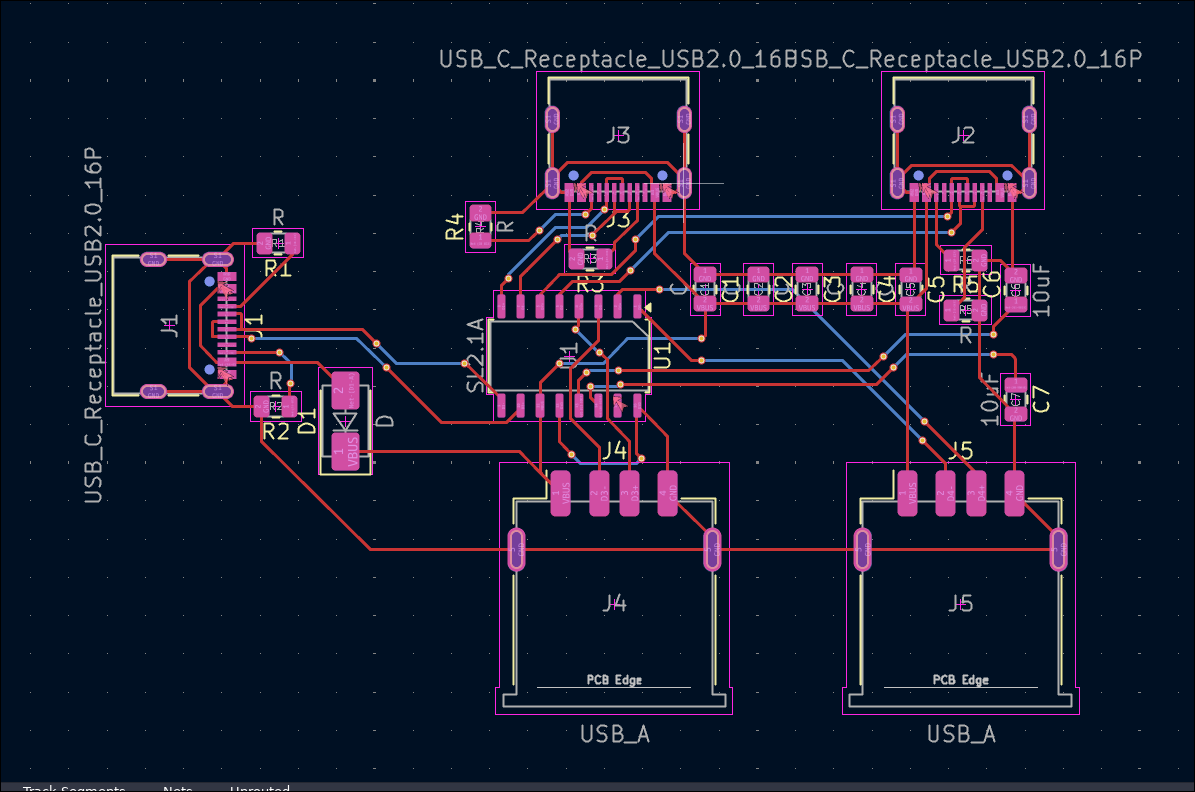
Task: Select resistor R3 below connector J3
Action: tap(590, 258)
